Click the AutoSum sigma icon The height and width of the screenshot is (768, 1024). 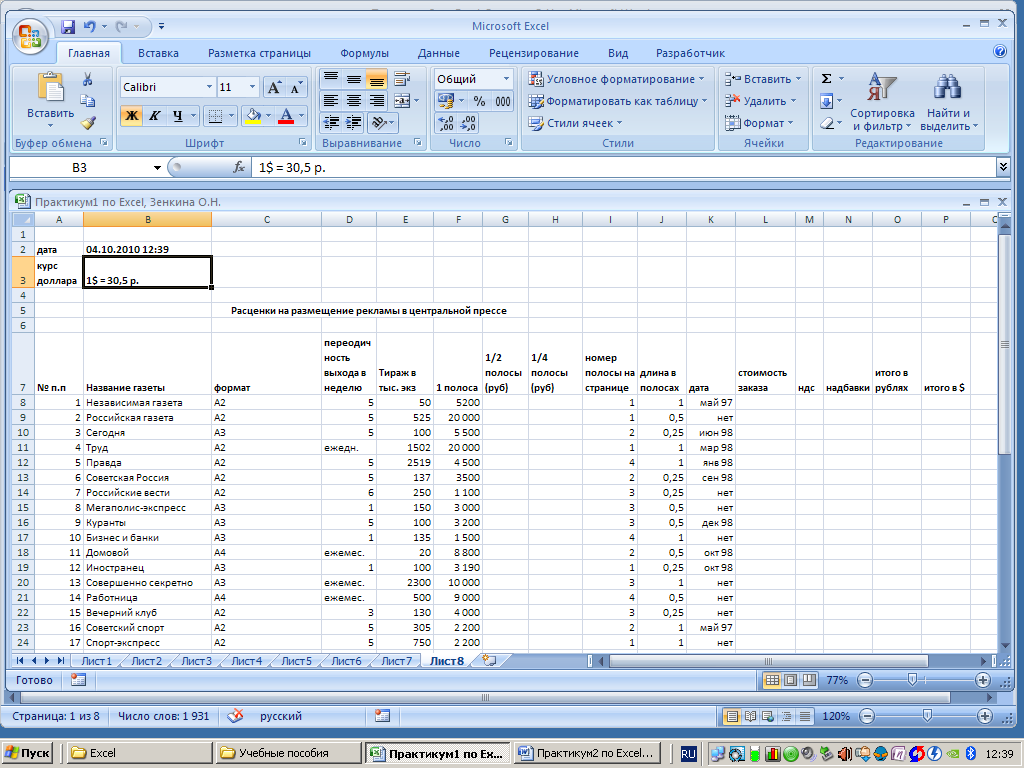click(826, 79)
